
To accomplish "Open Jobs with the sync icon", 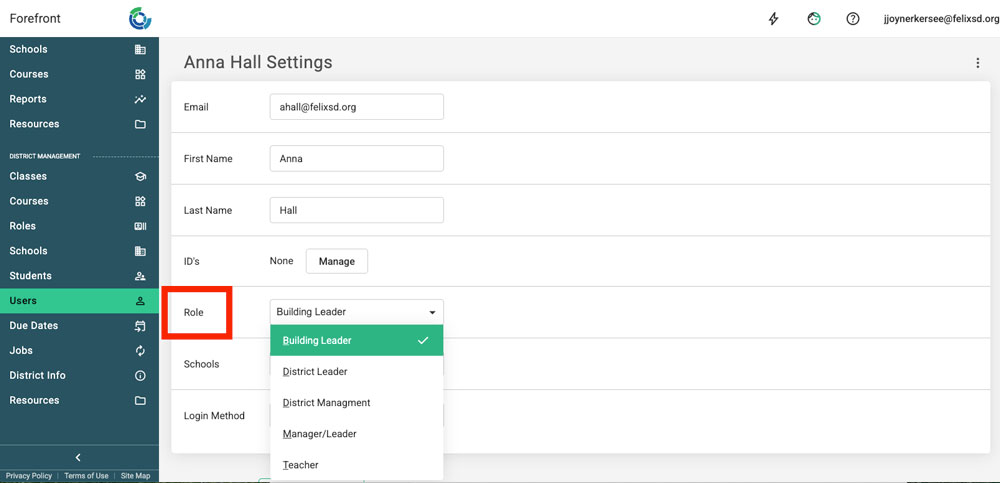I will [78, 350].
